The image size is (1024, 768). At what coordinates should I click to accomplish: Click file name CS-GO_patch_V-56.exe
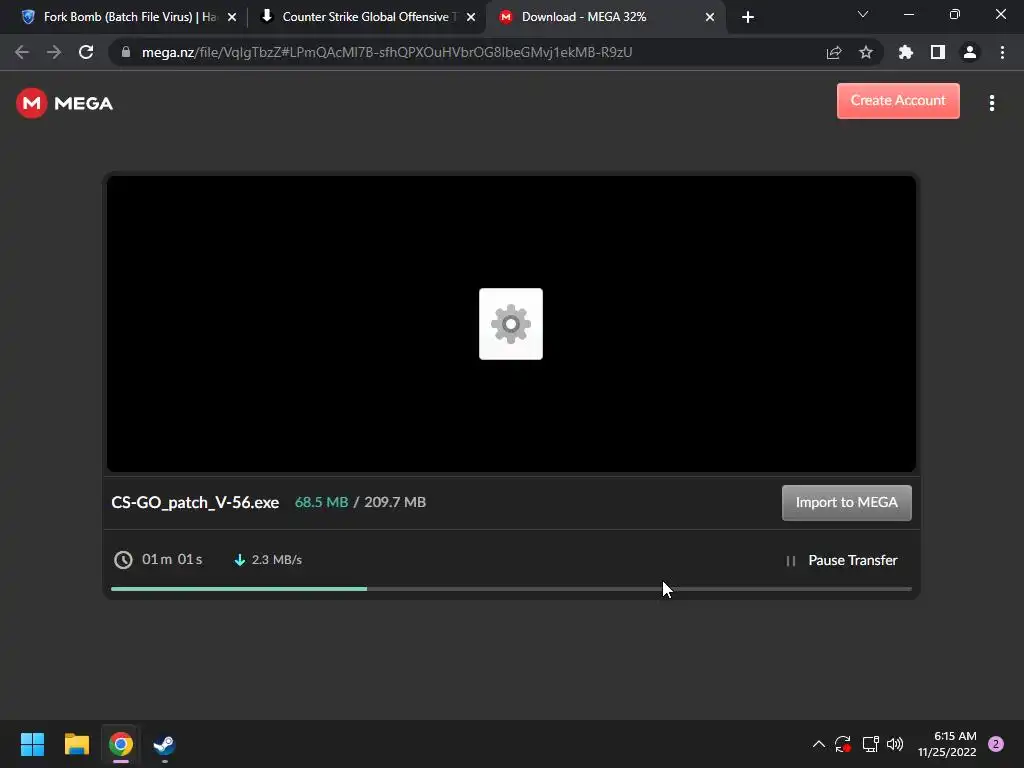pyautogui.click(x=195, y=502)
